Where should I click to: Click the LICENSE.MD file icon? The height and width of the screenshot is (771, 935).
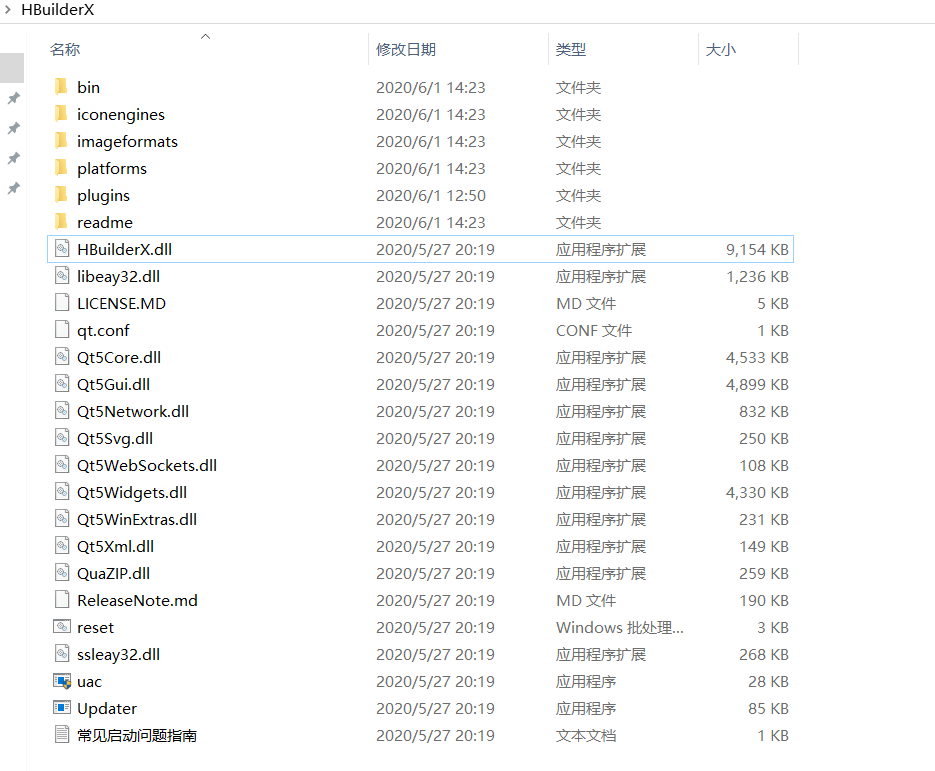pyautogui.click(x=62, y=303)
